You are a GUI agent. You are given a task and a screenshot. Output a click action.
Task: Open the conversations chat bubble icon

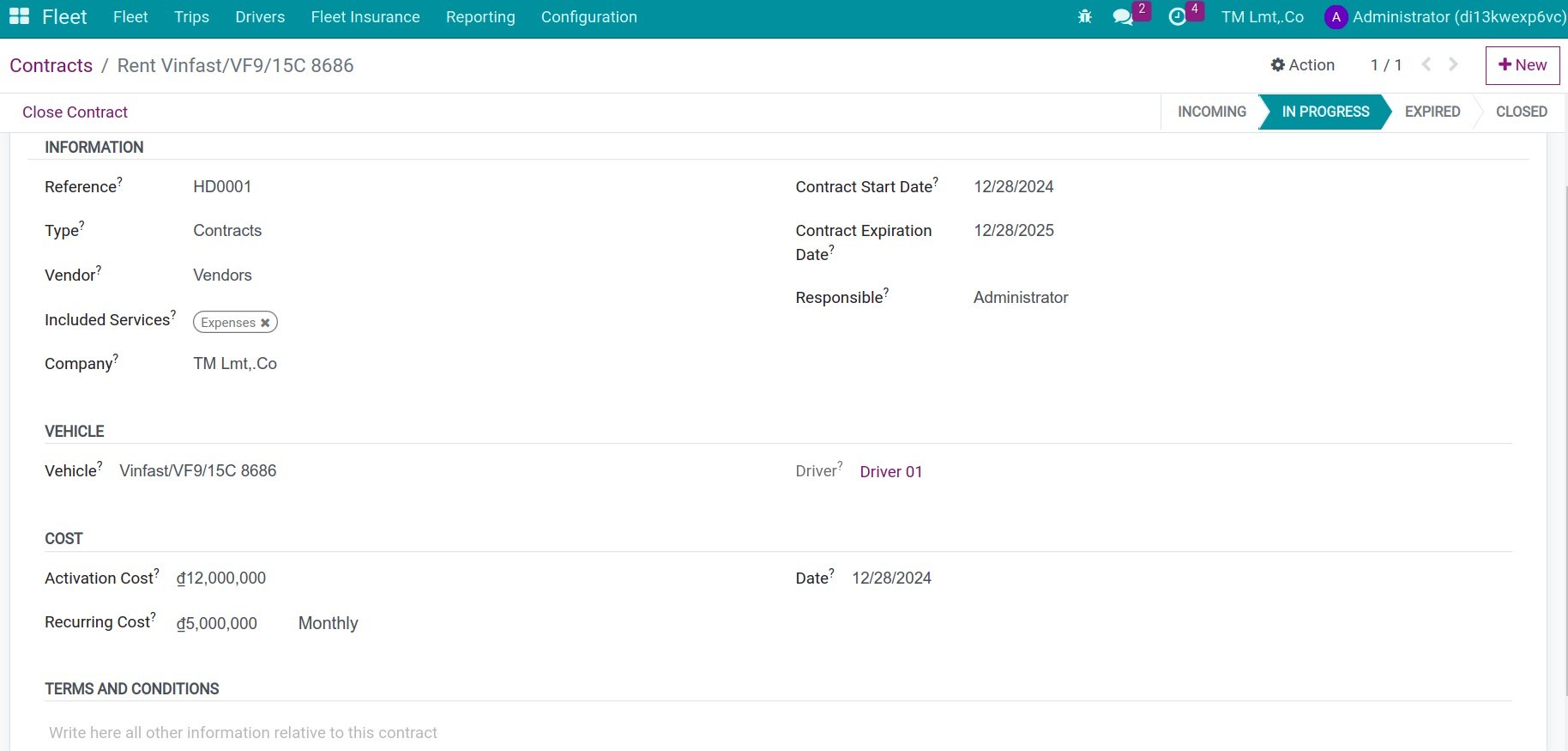1122,17
